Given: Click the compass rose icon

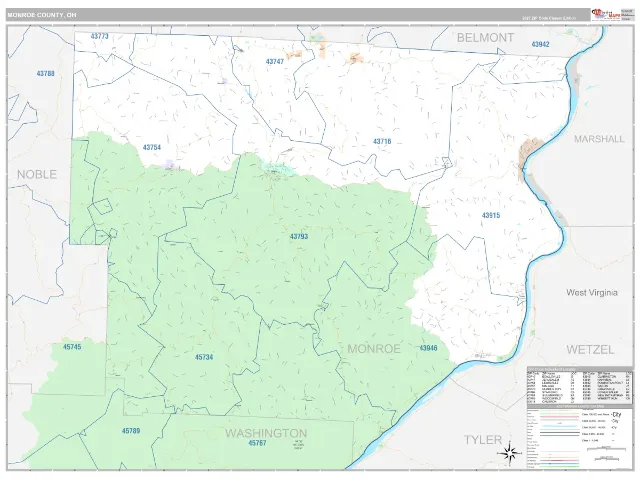Looking at the screenshot, I should coord(509,453).
